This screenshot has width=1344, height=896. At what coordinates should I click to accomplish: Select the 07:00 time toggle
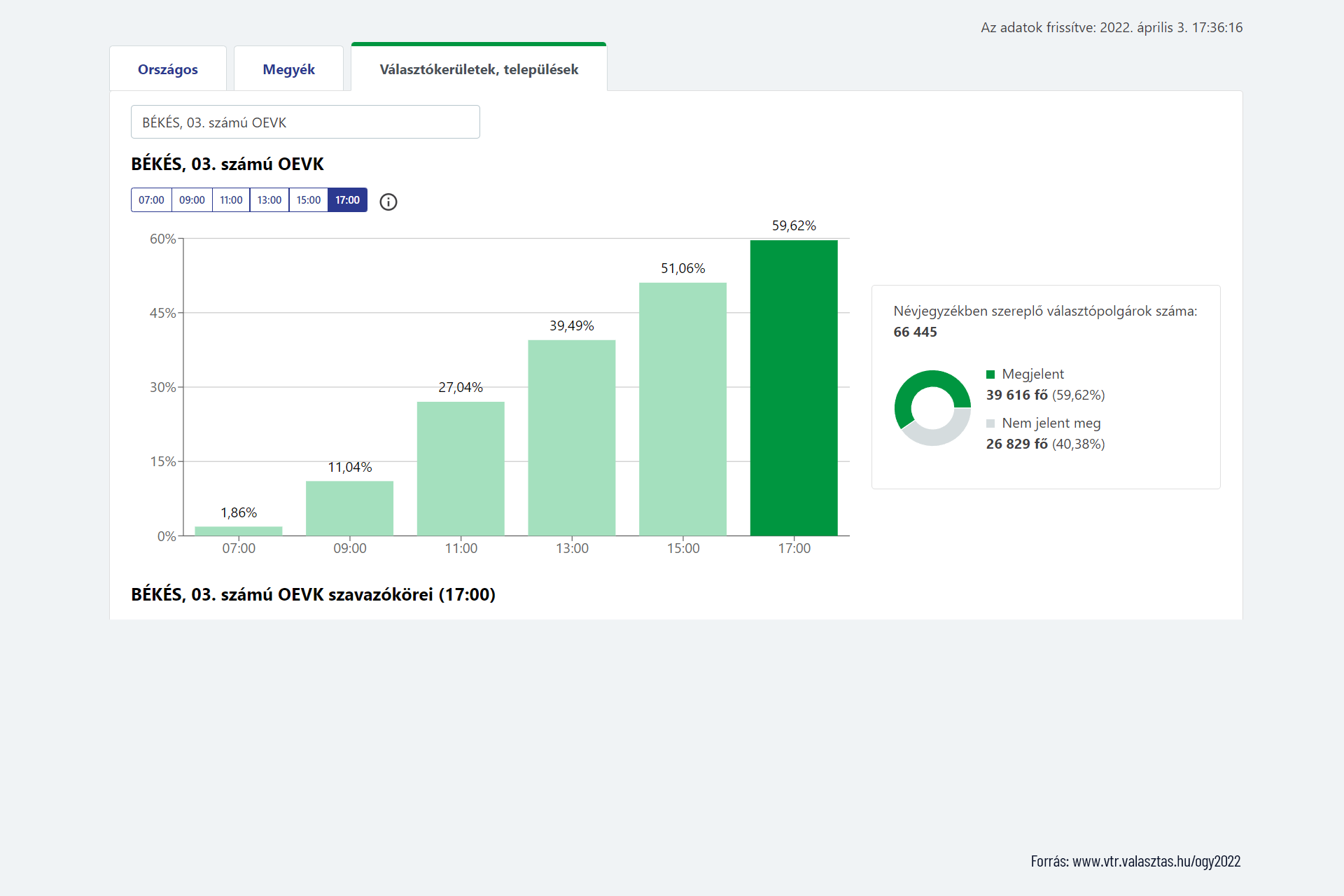(x=151, y=200)
